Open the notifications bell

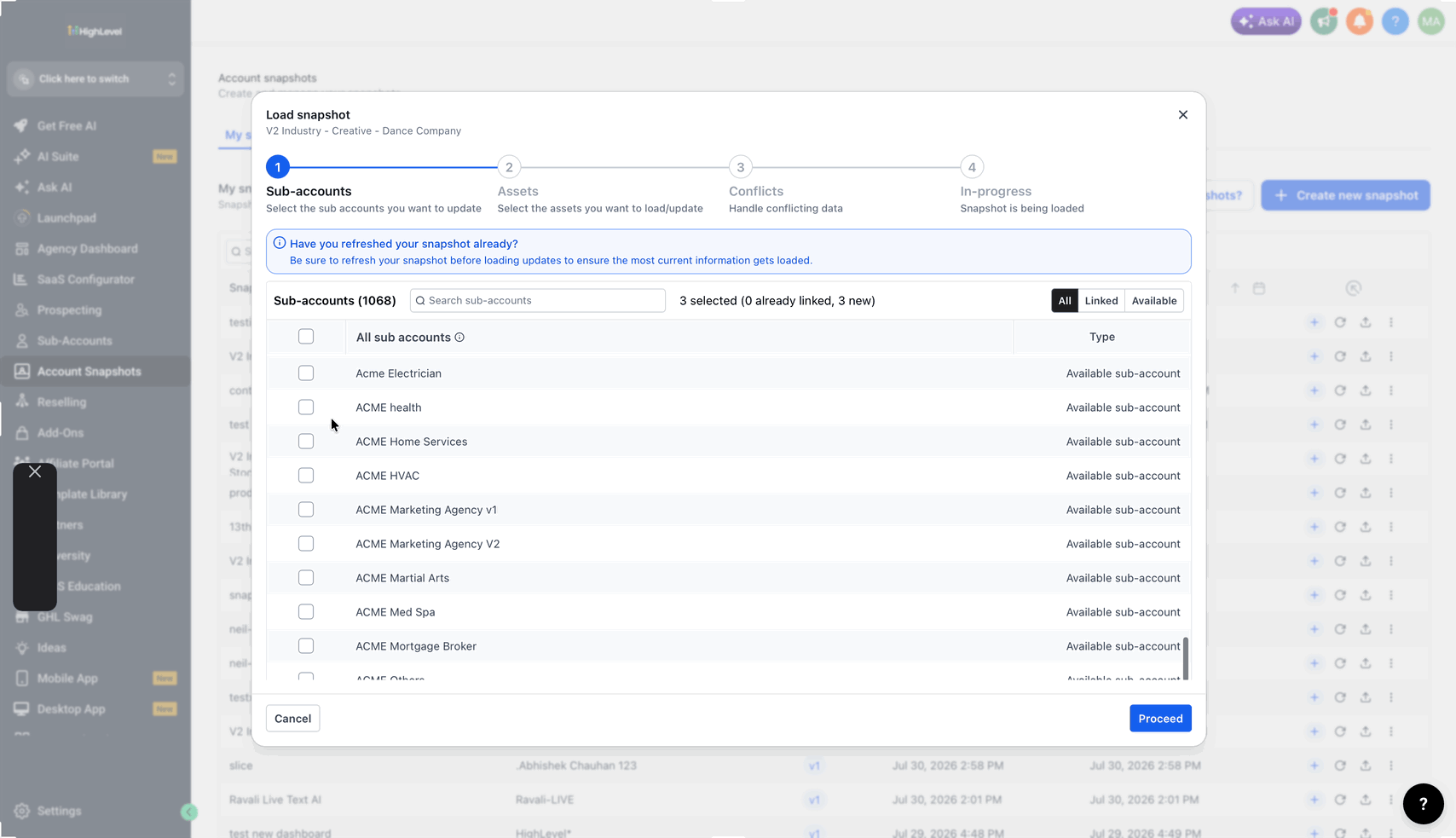click(x=1360, y=21)
